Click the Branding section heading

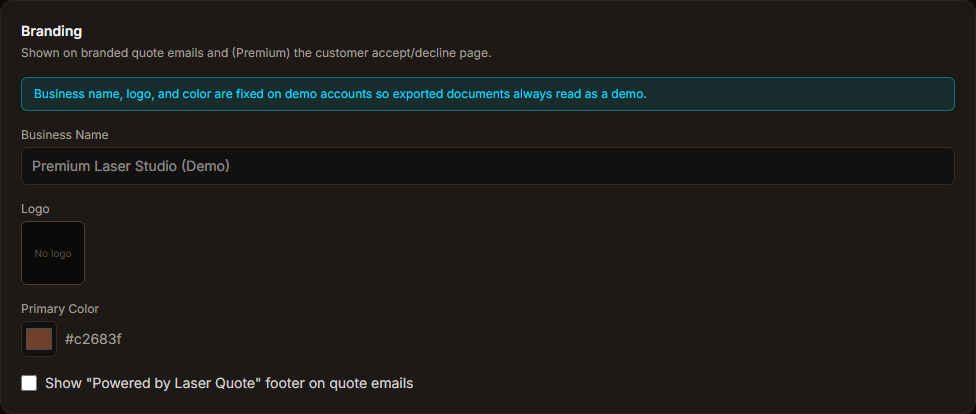click(x=52, y=31)
